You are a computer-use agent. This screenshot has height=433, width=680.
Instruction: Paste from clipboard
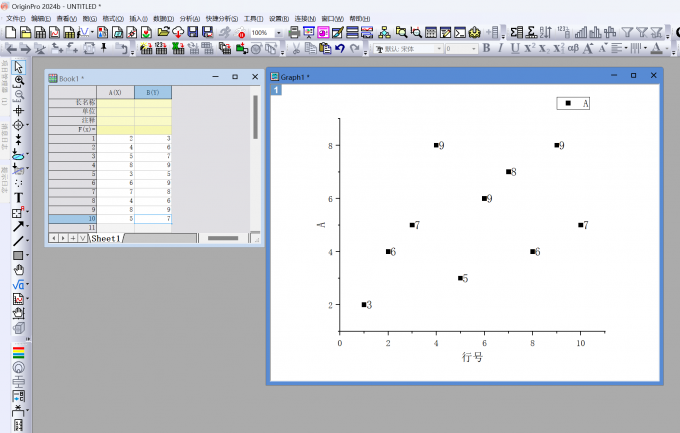[325, 48]
